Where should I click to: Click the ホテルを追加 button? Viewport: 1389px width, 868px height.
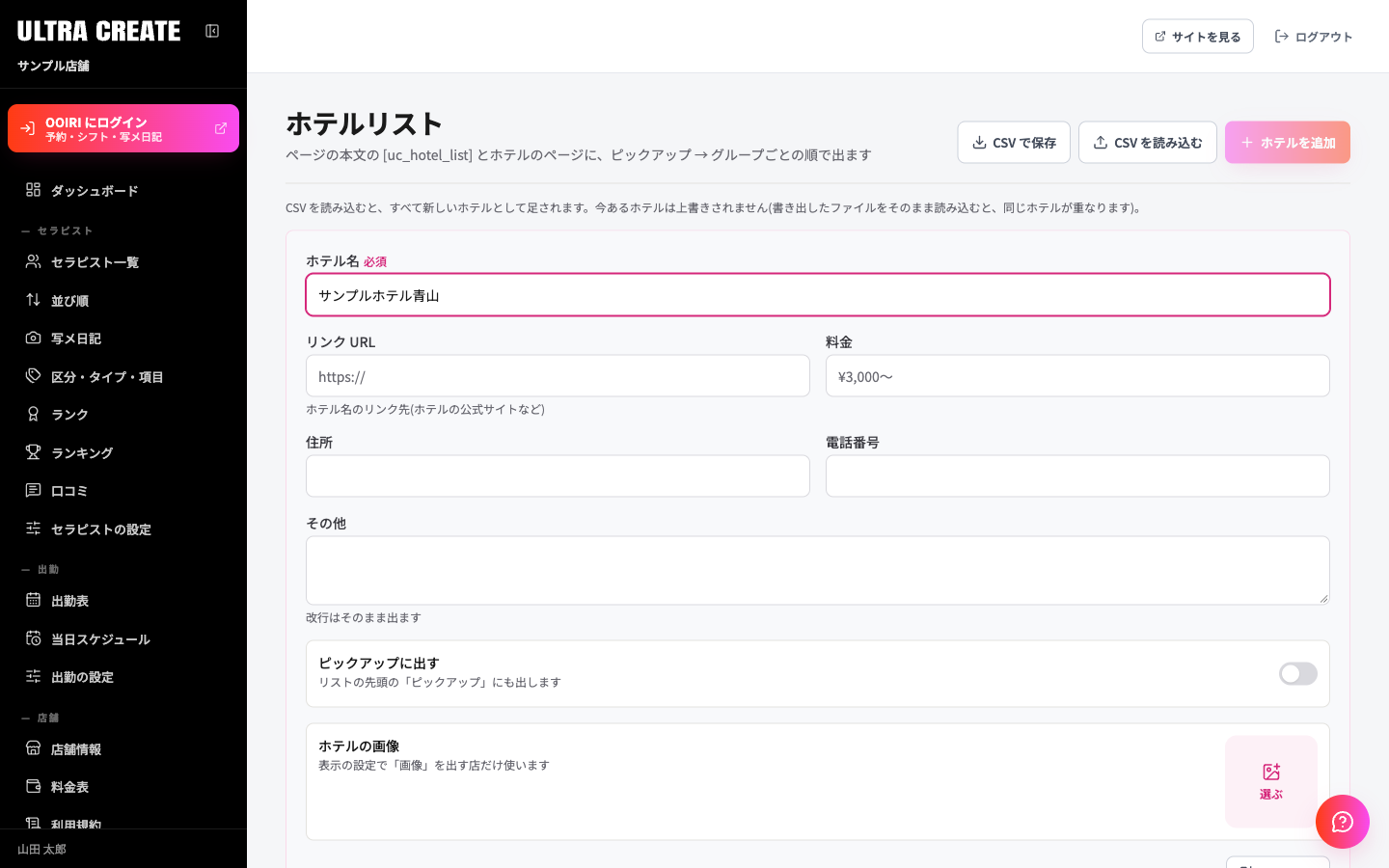(x=1288, y=143)
